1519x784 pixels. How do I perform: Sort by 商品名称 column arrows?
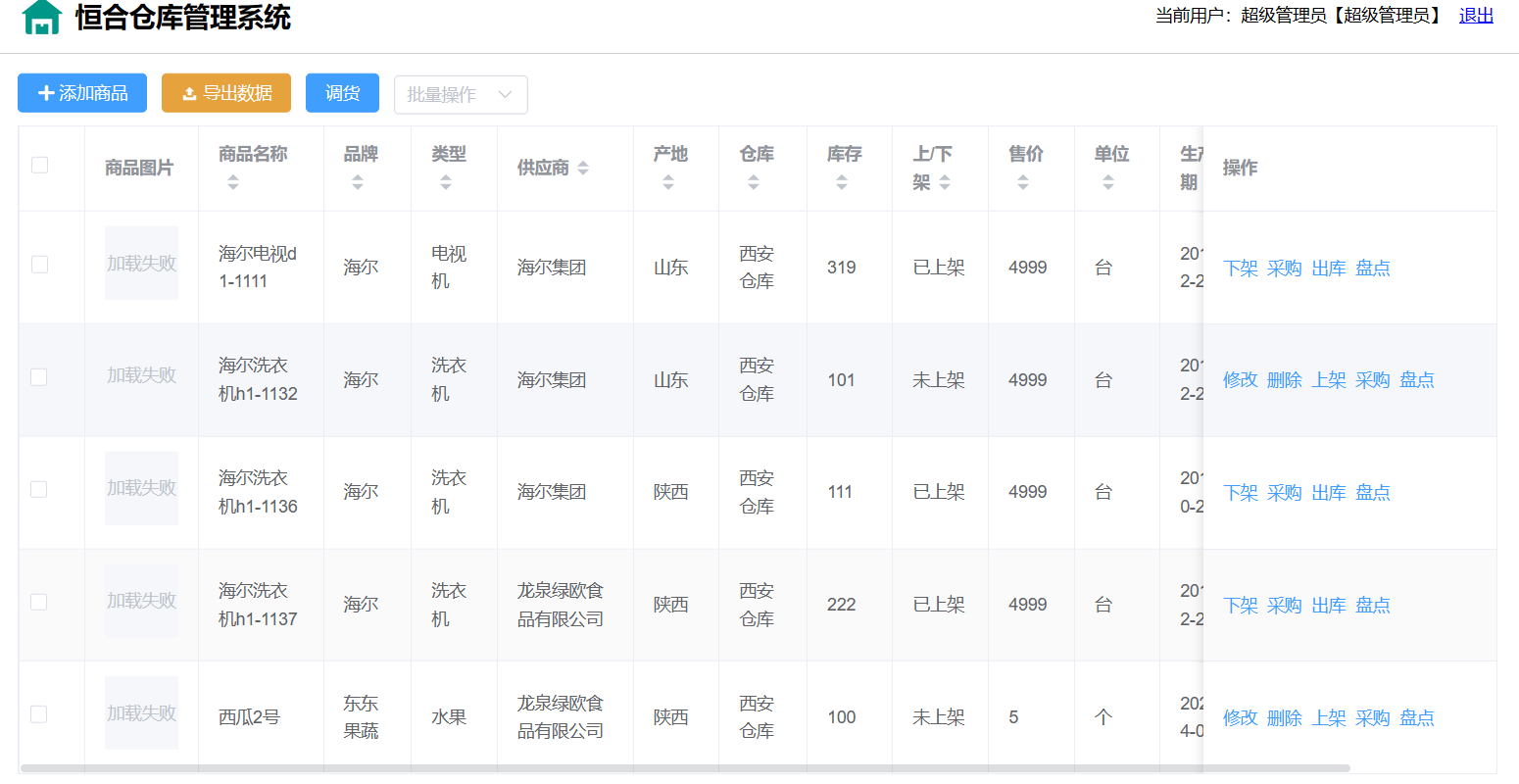pos(233,182)
